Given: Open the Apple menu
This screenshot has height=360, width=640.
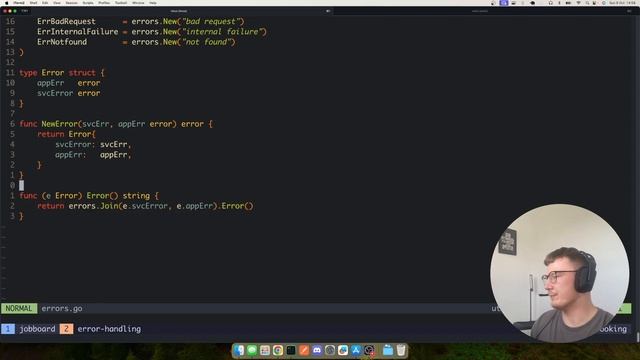Looking at the screenshot, I should coord(6,3).
